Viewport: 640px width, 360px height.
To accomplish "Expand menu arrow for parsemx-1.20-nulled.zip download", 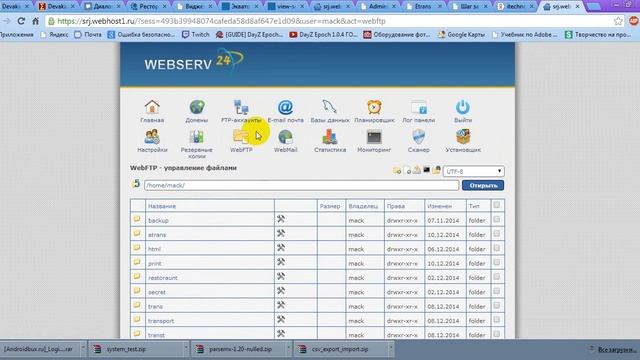I will click(x=288, y=349).
